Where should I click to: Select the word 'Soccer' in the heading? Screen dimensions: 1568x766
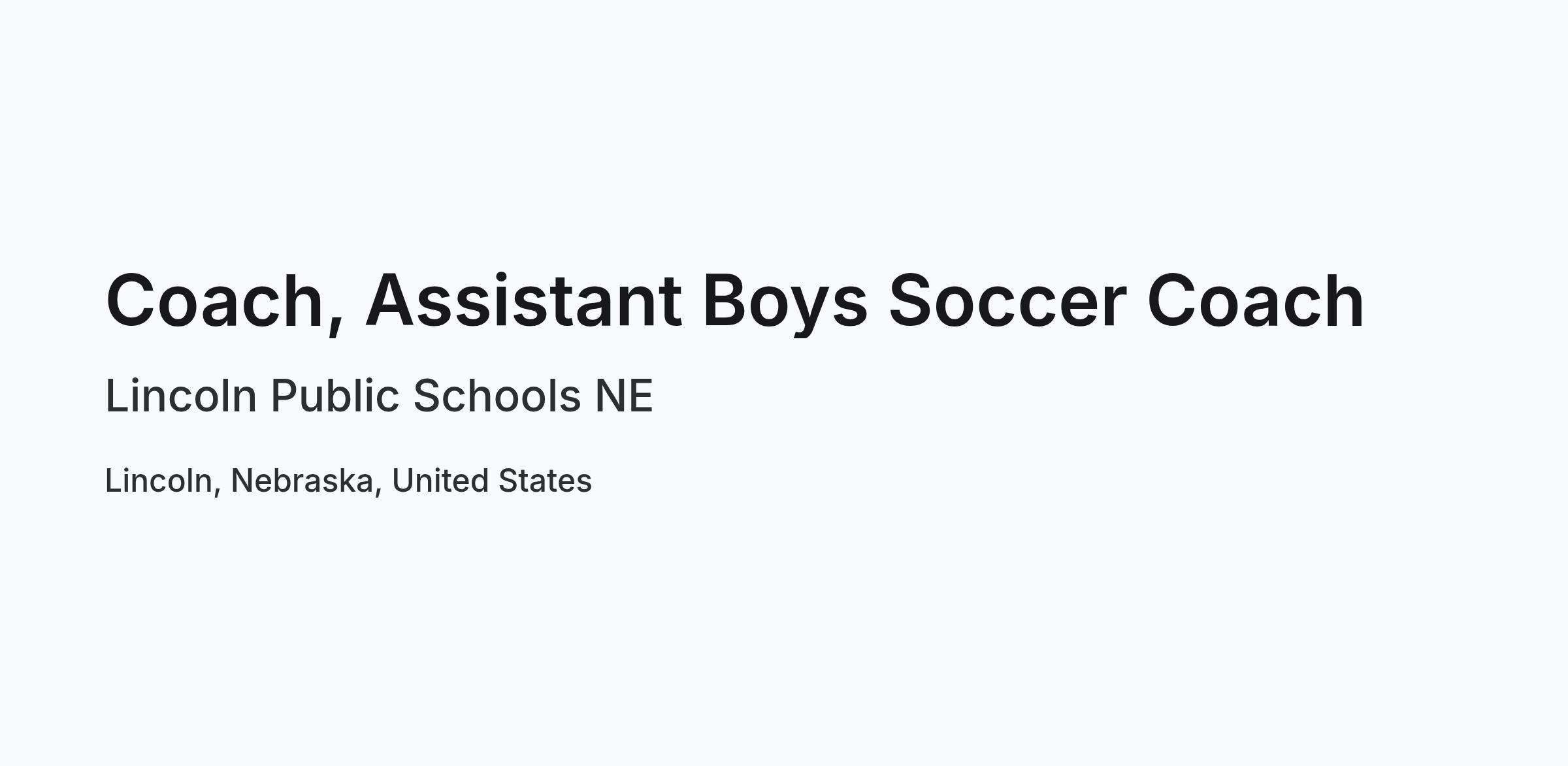[x=1007, y=300]
